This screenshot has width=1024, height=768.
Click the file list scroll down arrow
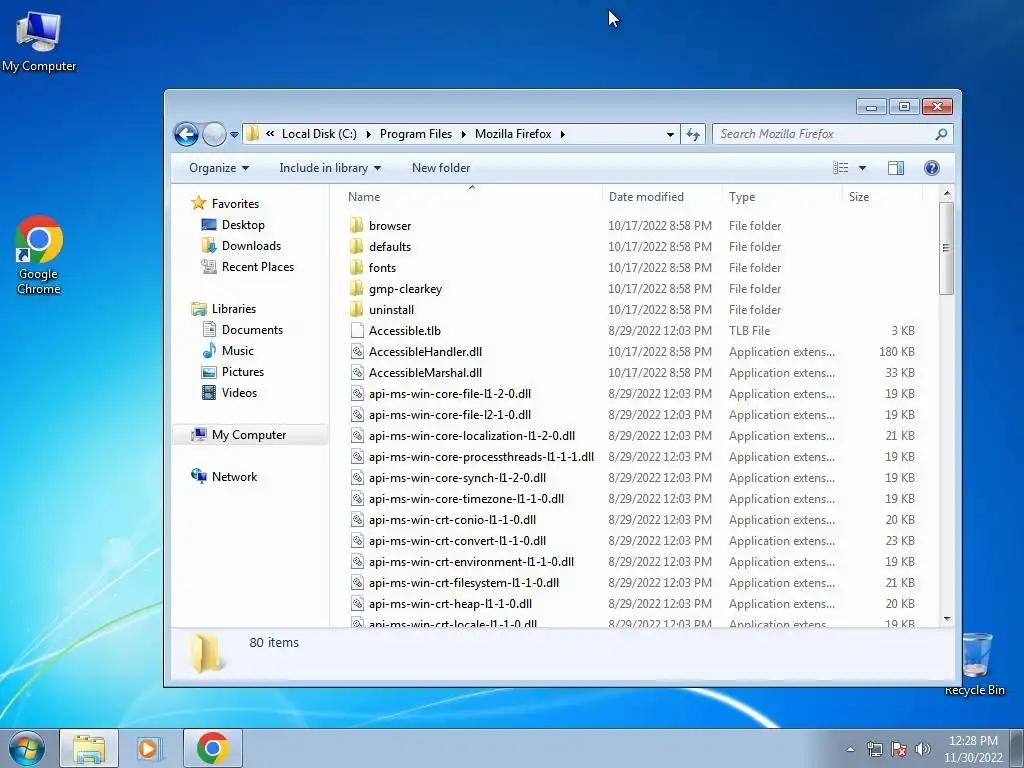coord(947,619)
